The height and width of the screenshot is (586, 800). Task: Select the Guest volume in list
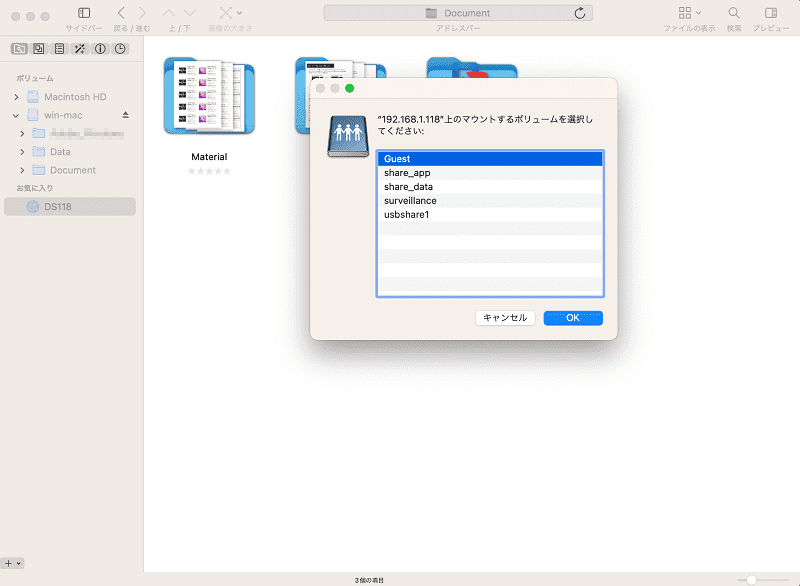(490, 159)
